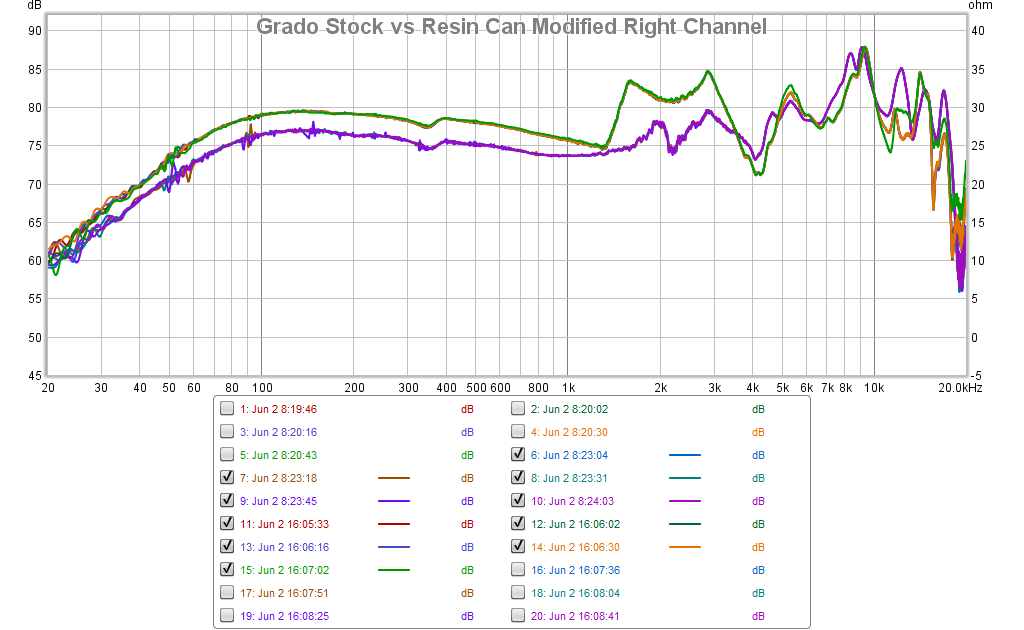Turn on the checkbox for trace 19: Jun 2 16:08:25
The width and height of the screenshot is (1024, 630).
(227, 615)
